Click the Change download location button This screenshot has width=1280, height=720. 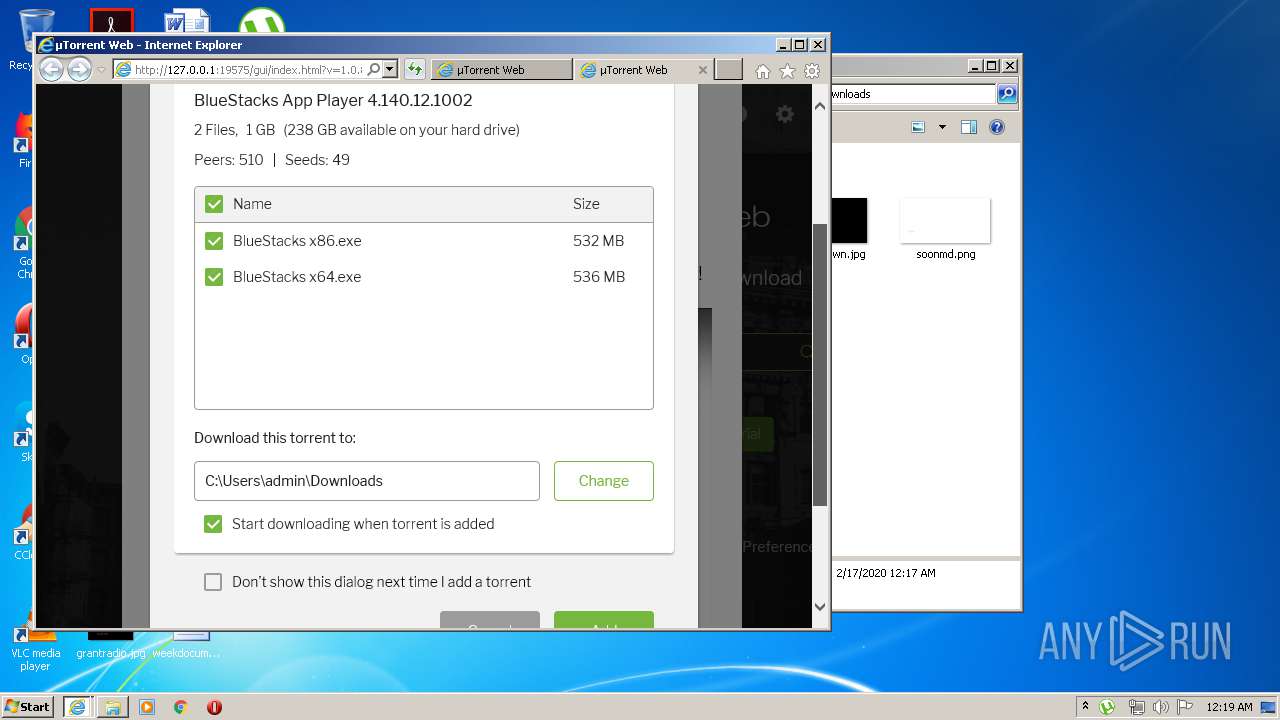(x=604, y=481)
